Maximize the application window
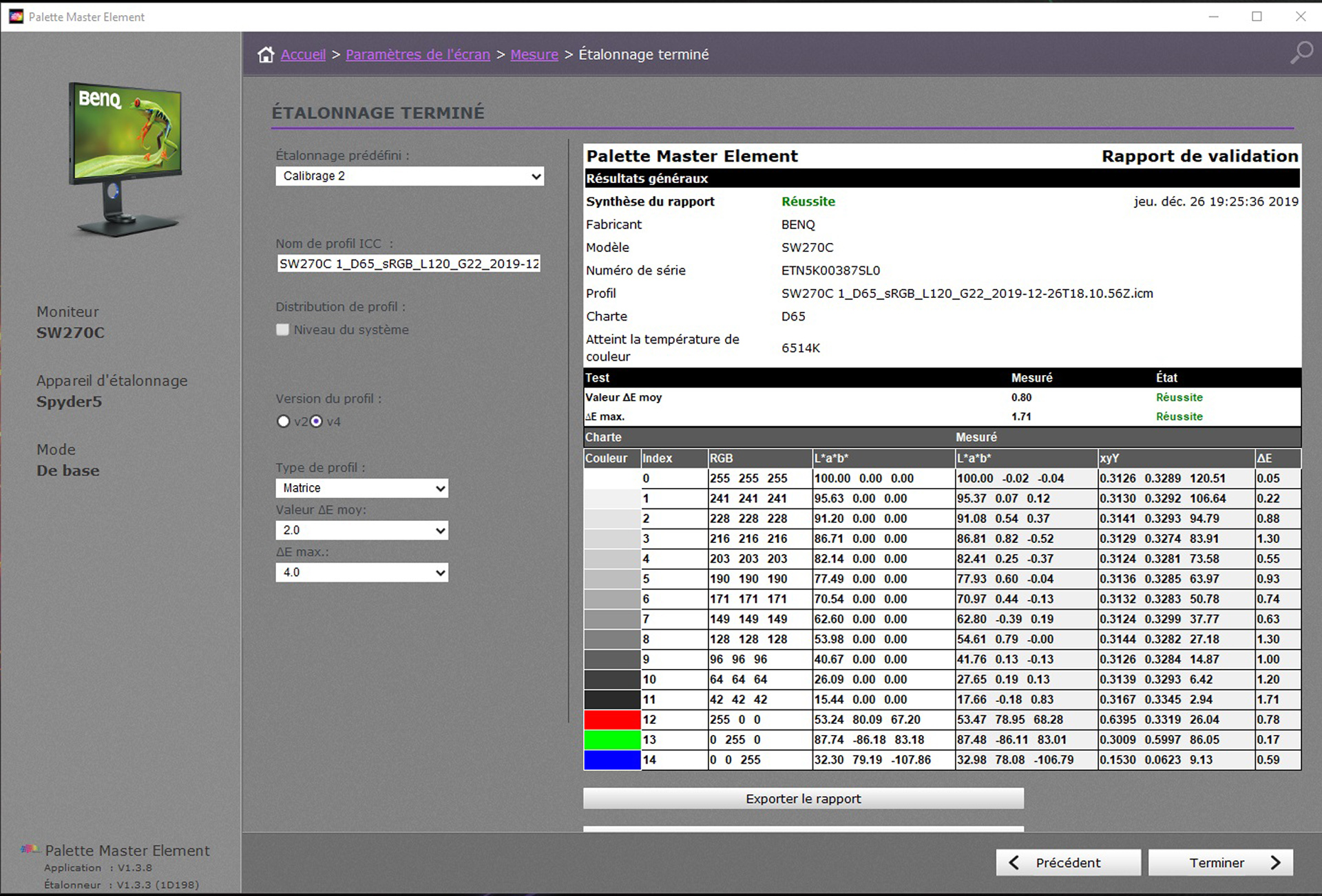1322x896 pixels. [1257, 17]
